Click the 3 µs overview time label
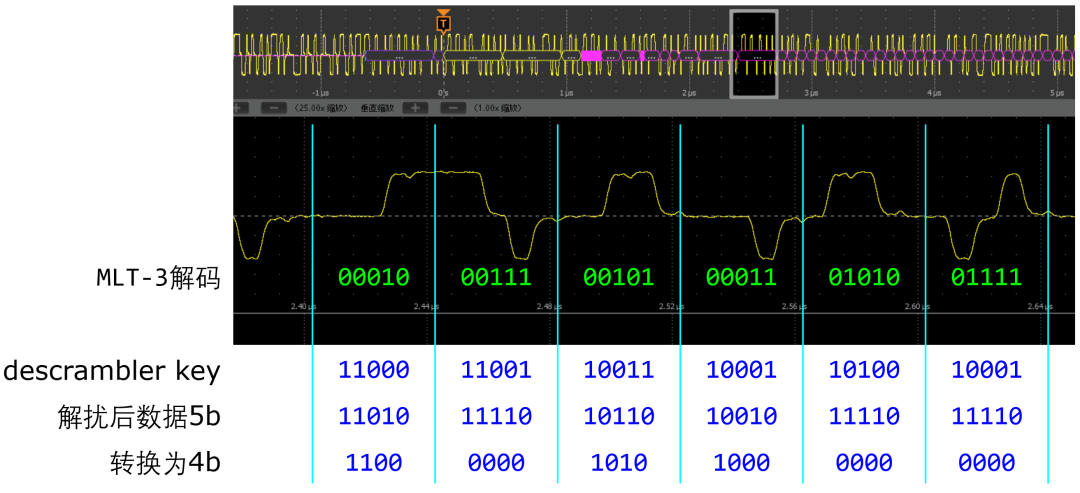The image size is (1080, 493). pyautogui.click(x=813, y=92)
